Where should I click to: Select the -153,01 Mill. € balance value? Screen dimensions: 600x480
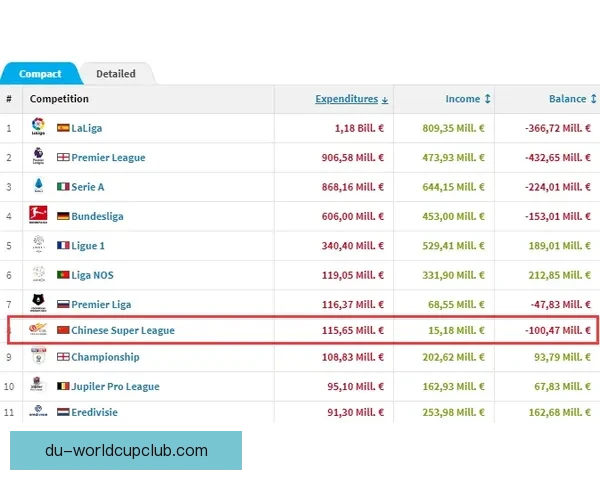click(558, 217)
